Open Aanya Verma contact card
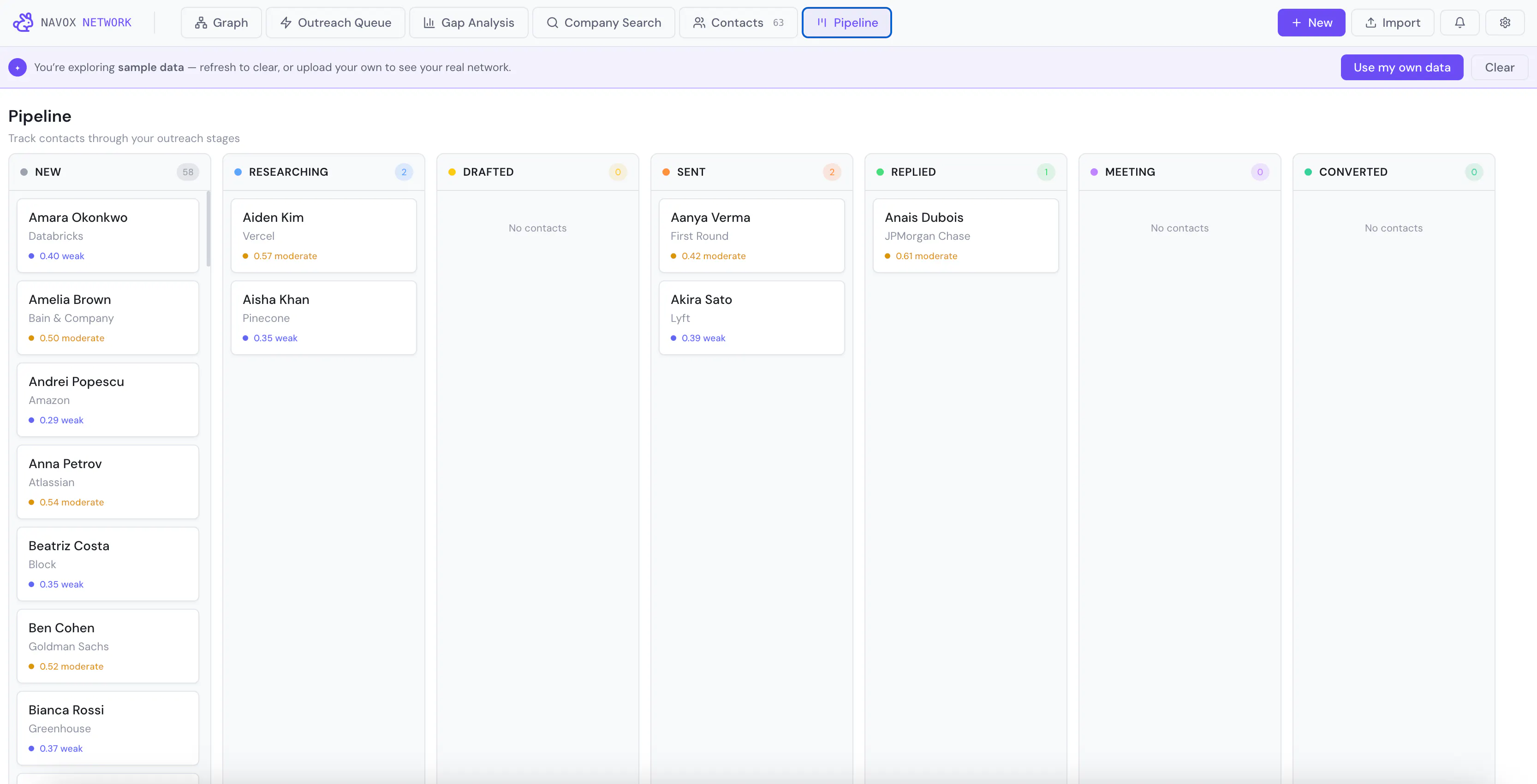This screenshot has width=1537, height=784. click(752, 236)
